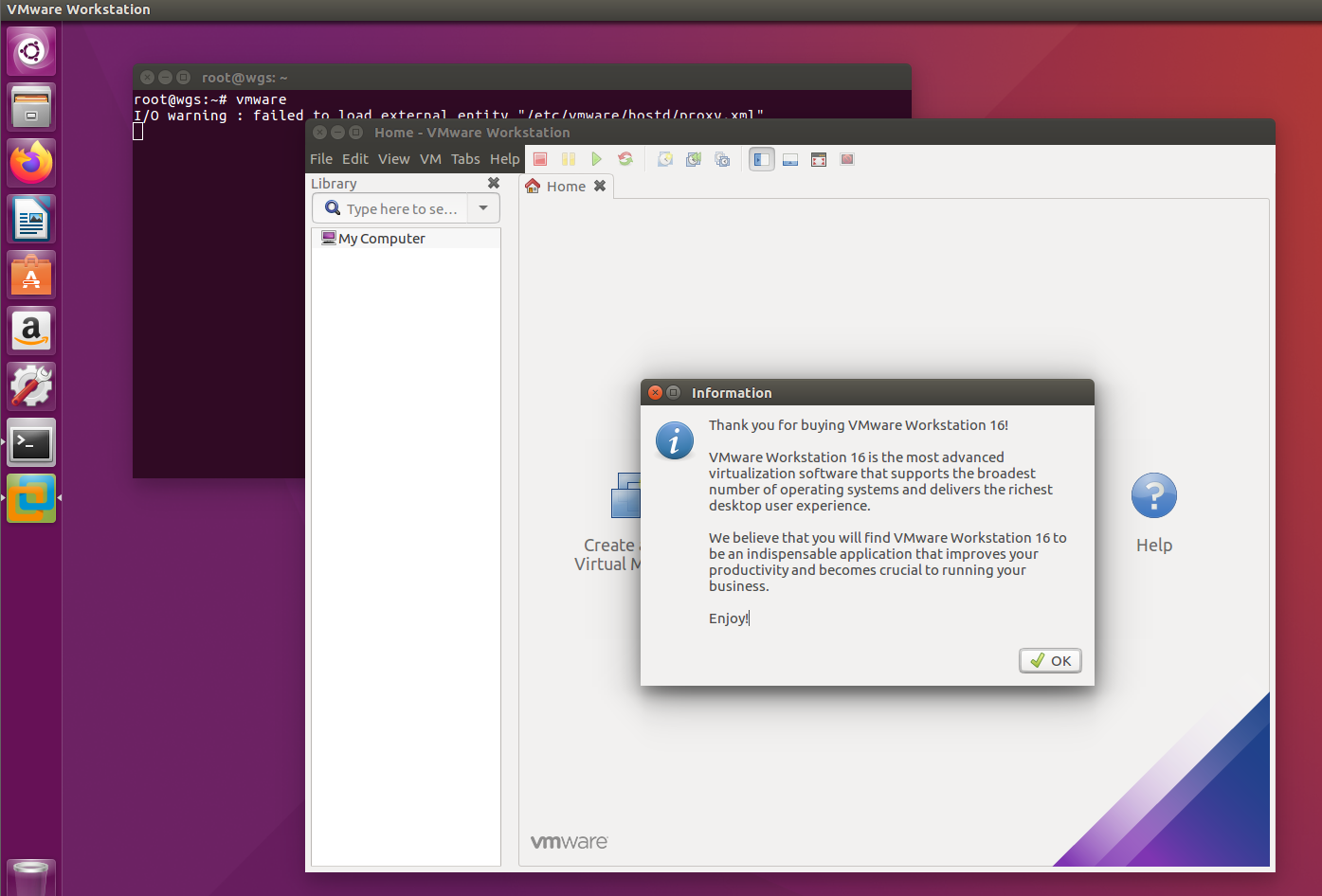Open the Snapshot Manager toolbar icon
Viewport: 1322px width, 896px height.
722,159
